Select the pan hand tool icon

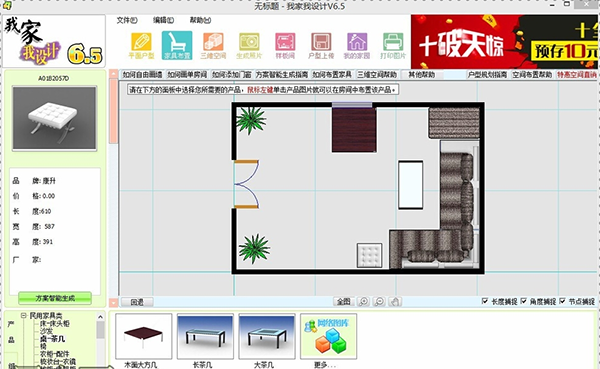click(x=395, y=302)
